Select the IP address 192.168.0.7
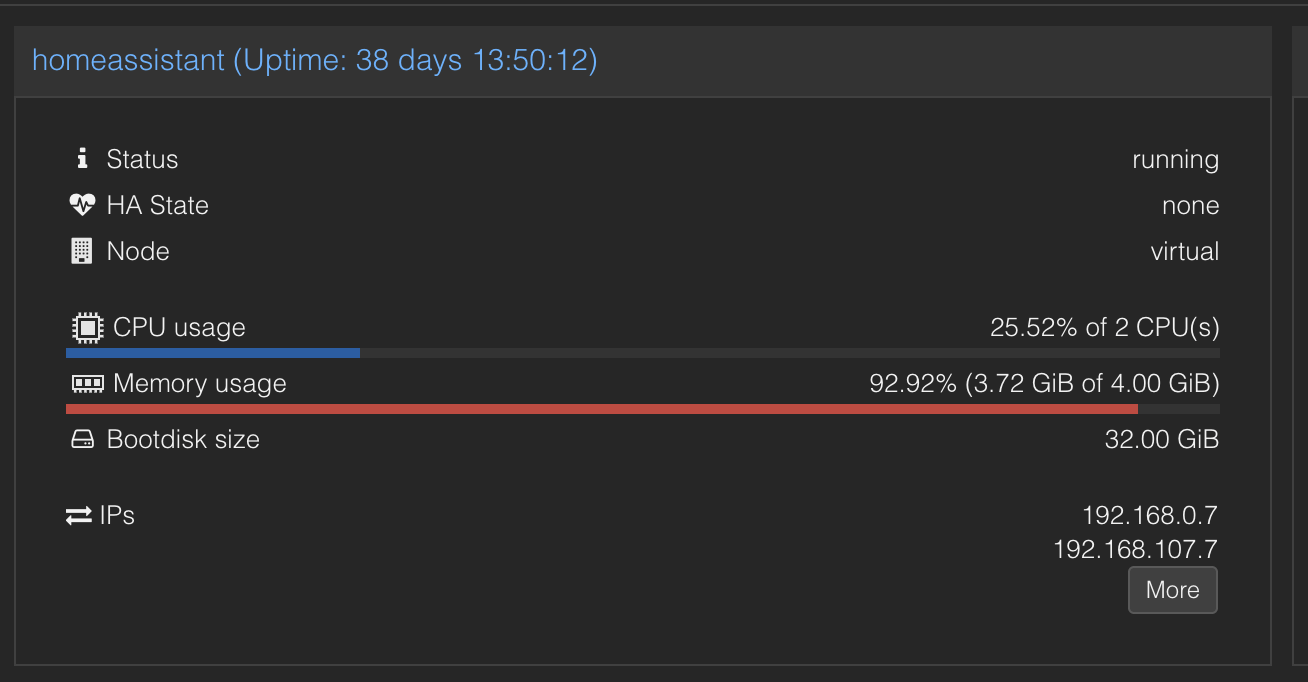This screenshot has height=682, width=1308. pos(1149,515)
